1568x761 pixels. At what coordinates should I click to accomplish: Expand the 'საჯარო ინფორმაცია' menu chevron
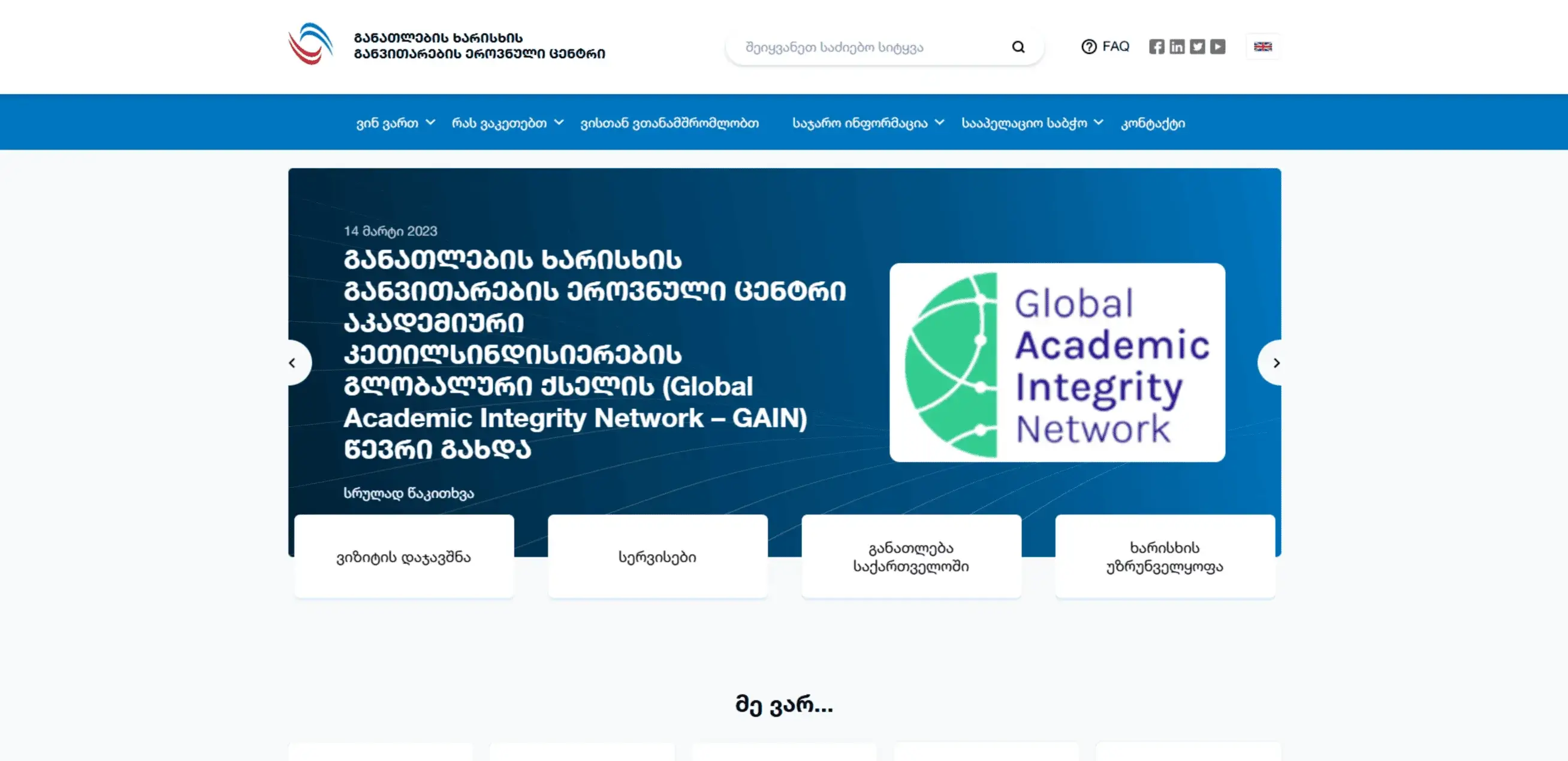pos(940,122)
